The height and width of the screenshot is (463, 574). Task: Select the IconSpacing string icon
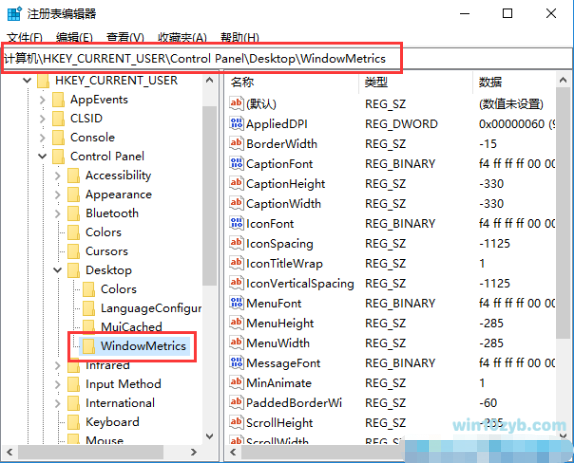point(236,243)
